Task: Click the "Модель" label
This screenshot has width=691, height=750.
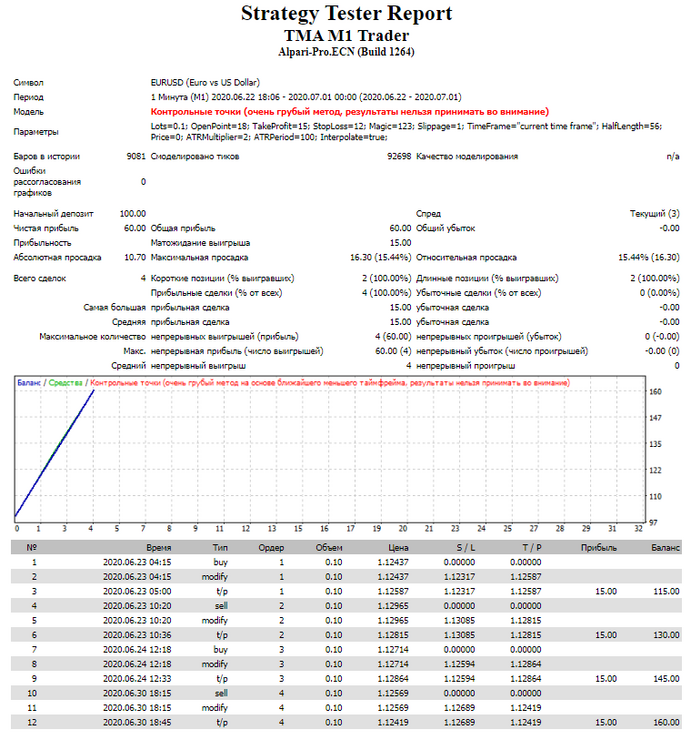Action: point(28,112)
